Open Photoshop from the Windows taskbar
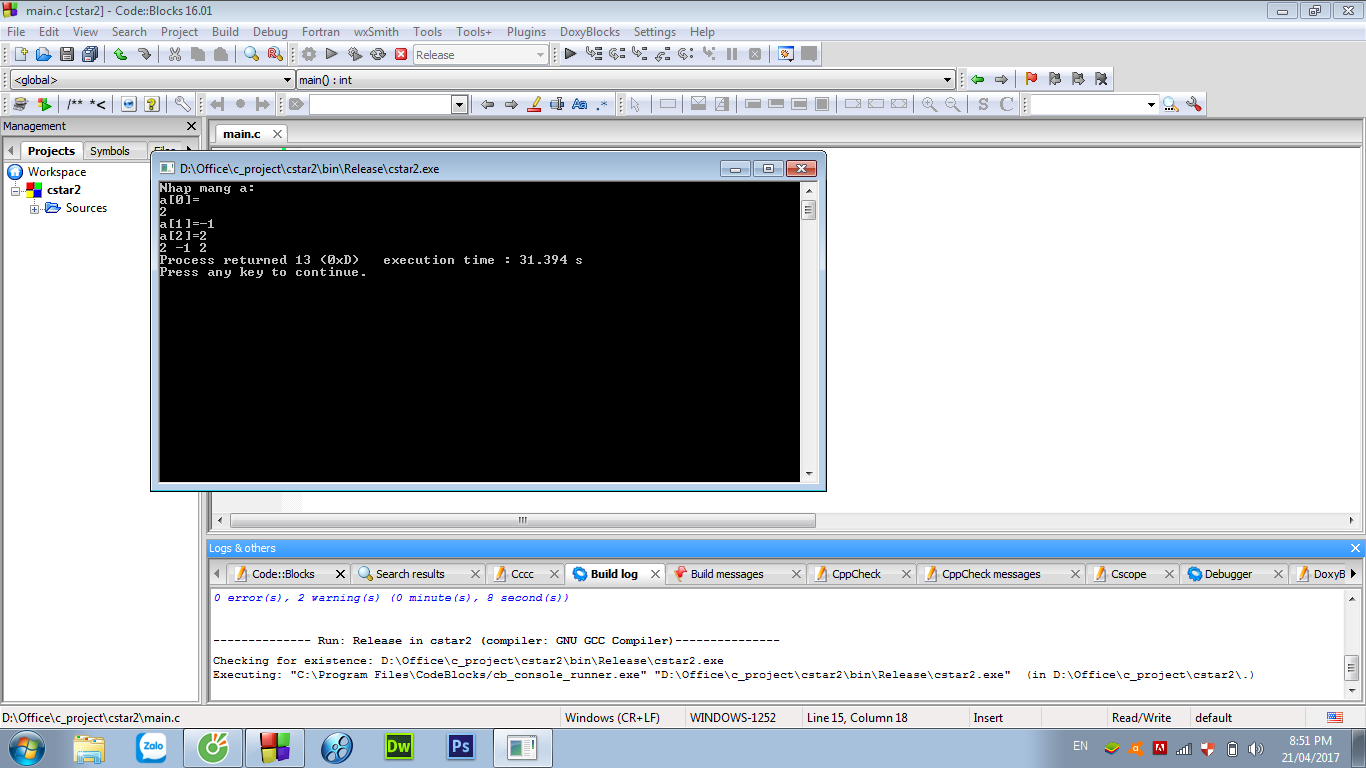Viewport: 1366px width, 768px height. point(461,747)
